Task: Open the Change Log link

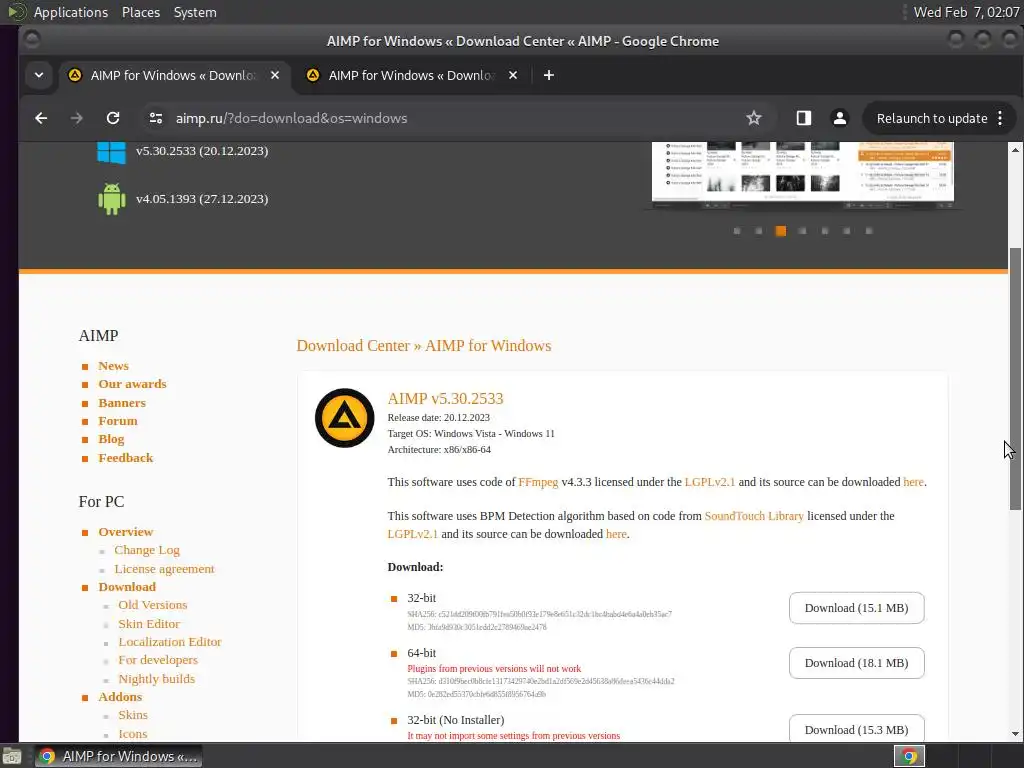Action: point(147,550)
